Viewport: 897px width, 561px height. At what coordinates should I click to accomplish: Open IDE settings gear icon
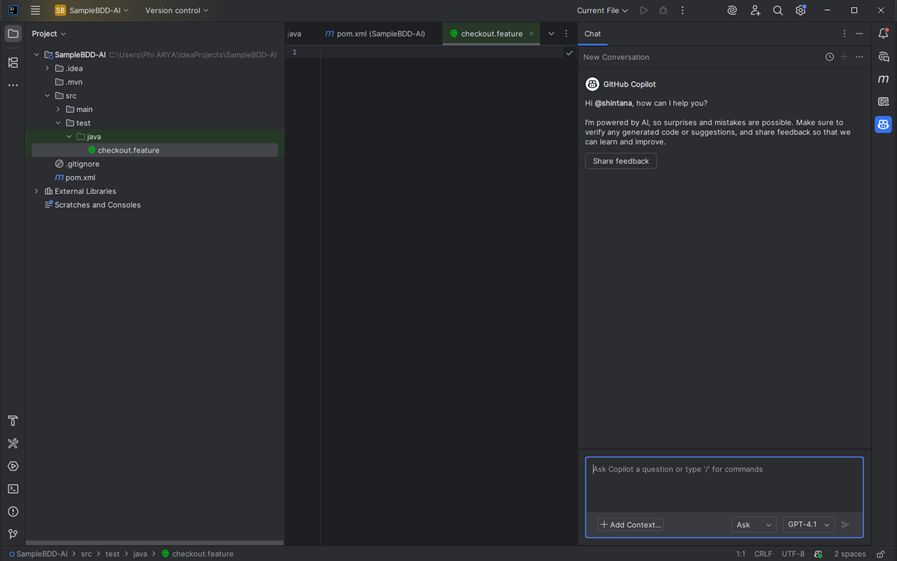click(801, 11)
